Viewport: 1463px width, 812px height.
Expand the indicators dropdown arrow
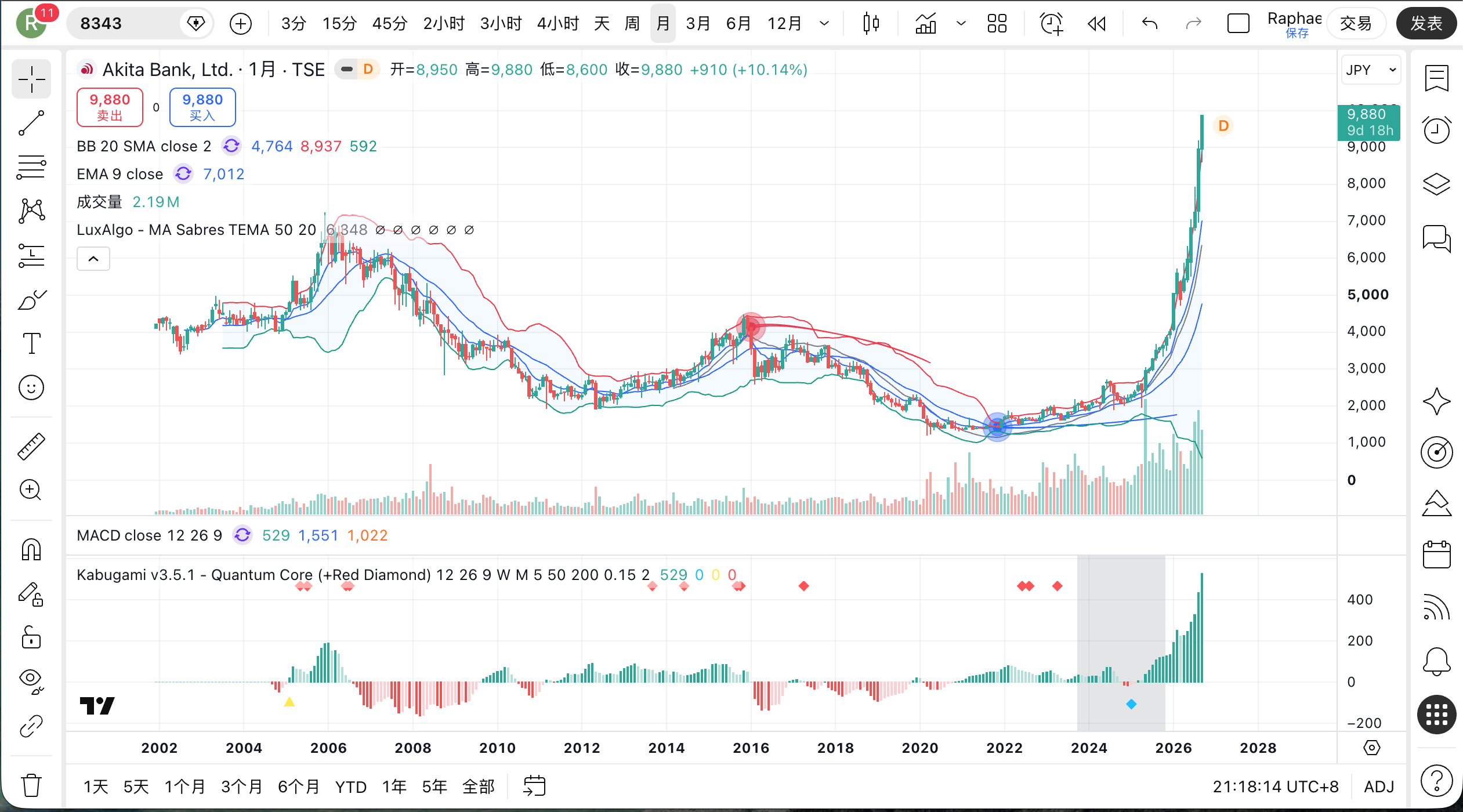pyautogui.click(x=961, y=24)
